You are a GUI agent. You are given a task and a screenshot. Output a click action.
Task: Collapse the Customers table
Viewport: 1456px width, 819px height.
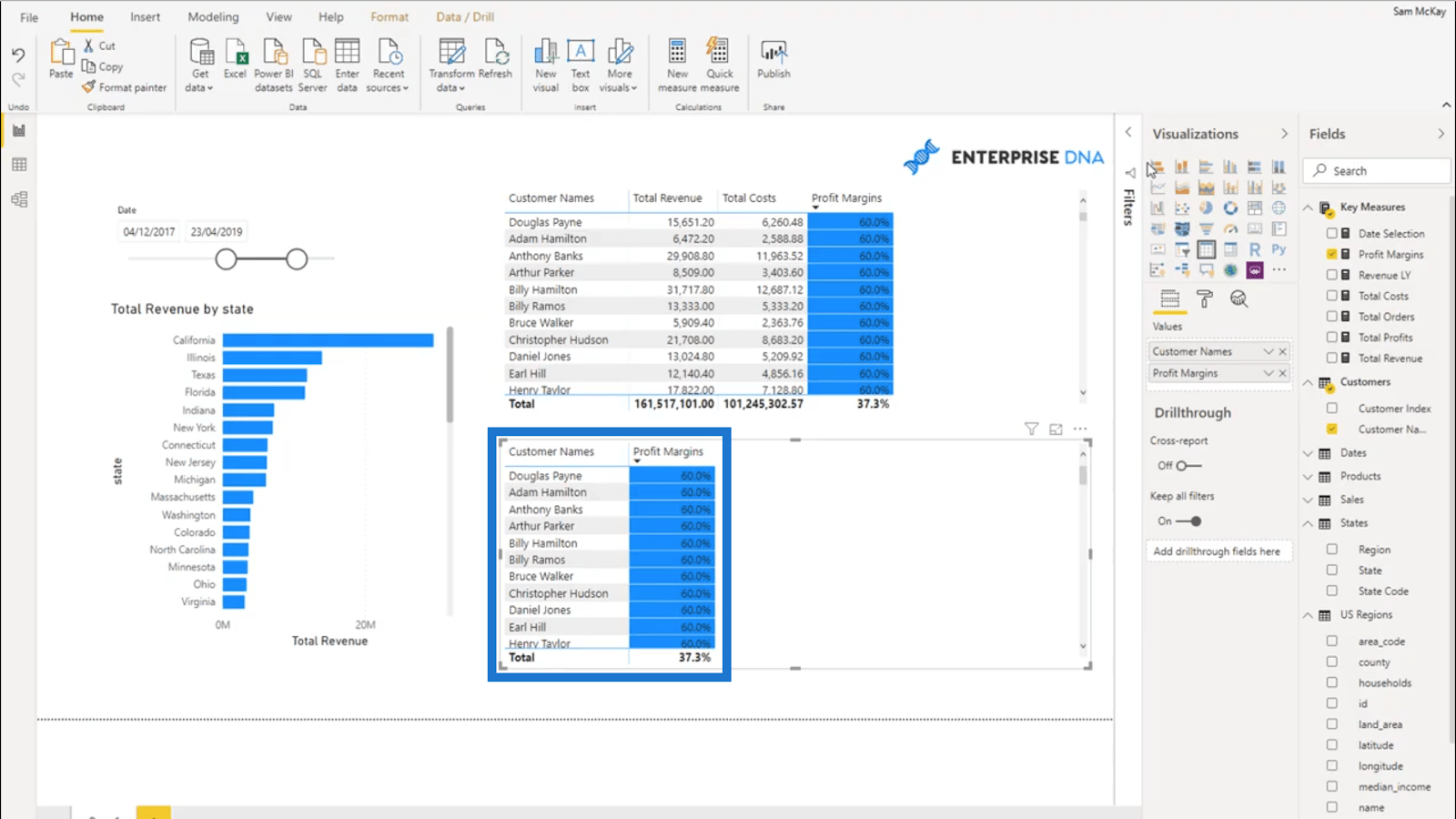pyautogui.click(x=1308, y=382)
